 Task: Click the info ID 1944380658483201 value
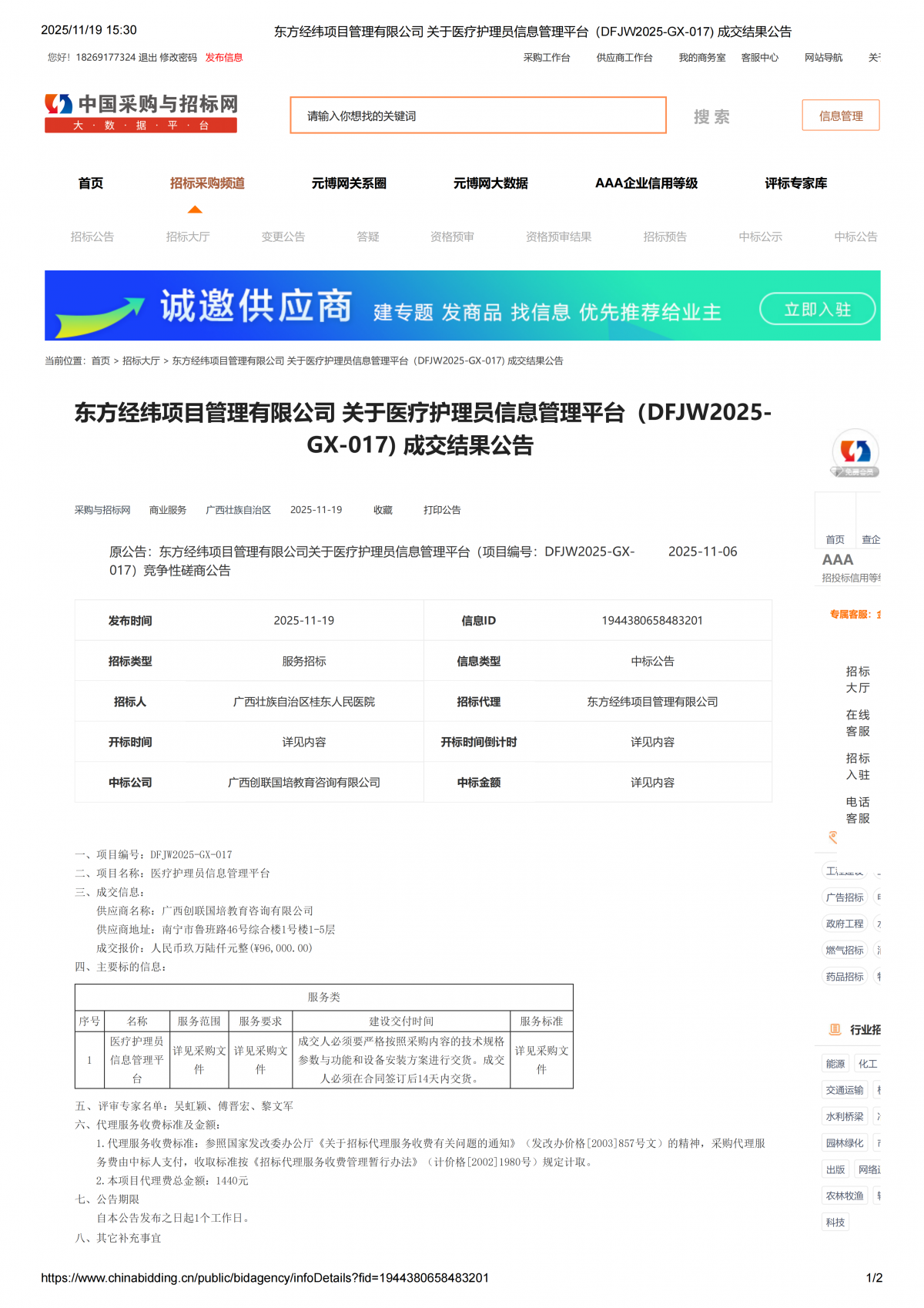click(x=652, y=621)
